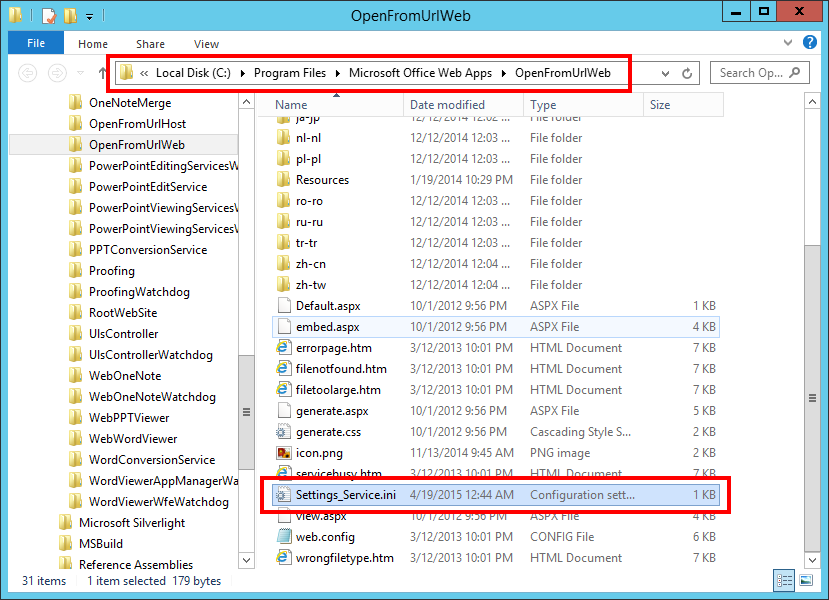Image resolution: width=829 pixels, height=600 pixels.
Task: Click navigation pane scroll up arrow
Action: [x=246, y=102]
